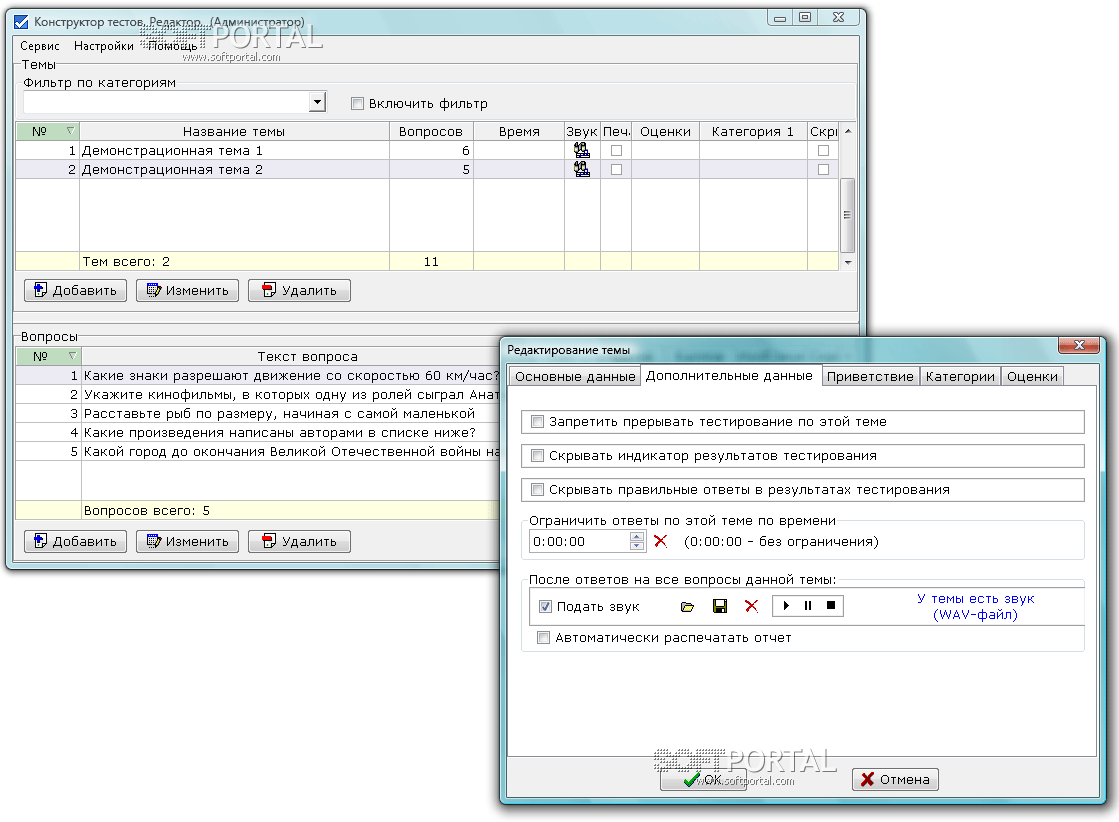Click Удалить button under questions list
The image size is (1119, 822).
pos(300,542)
